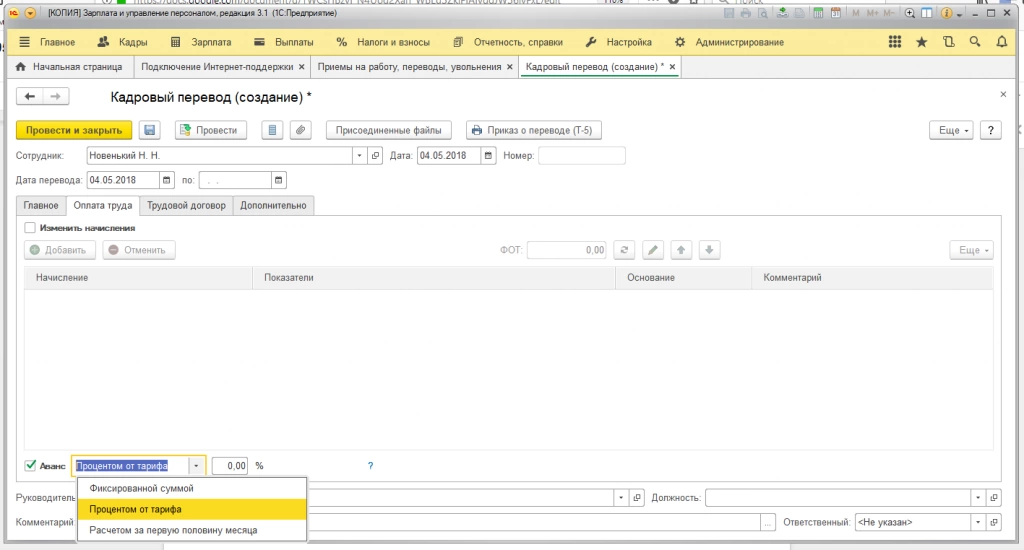Screen dimensions: 1024x550
Task: Open the title bar calendar icon
Action: (835, 13)
